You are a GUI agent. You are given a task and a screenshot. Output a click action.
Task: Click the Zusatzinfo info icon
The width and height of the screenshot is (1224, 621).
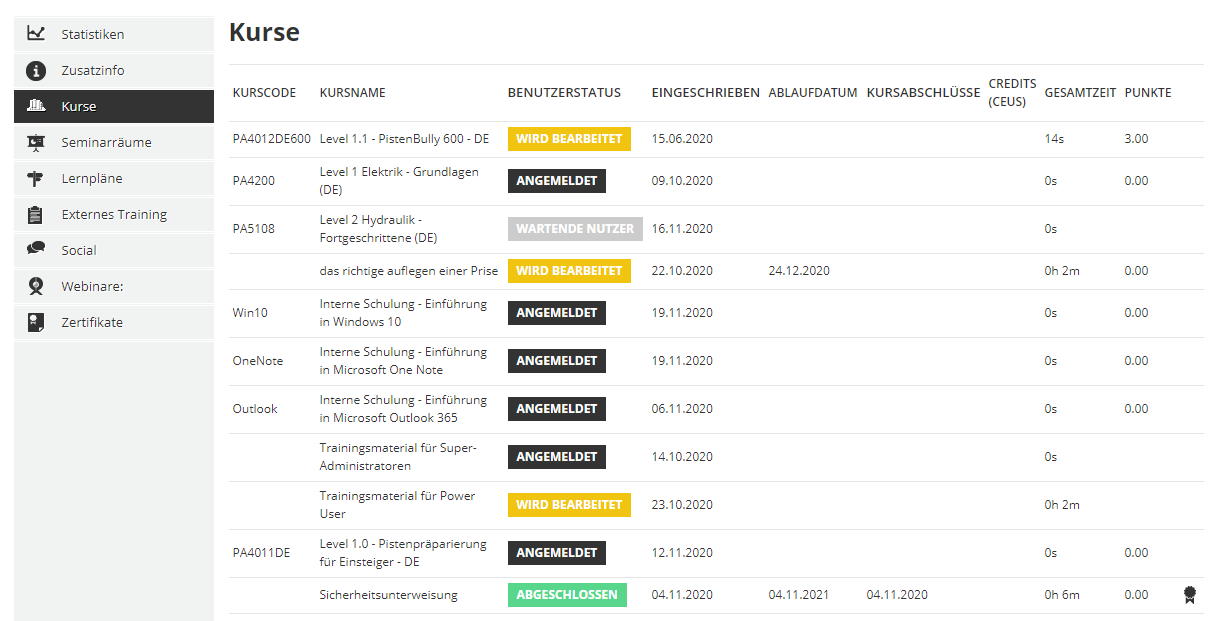click(36, 71)
